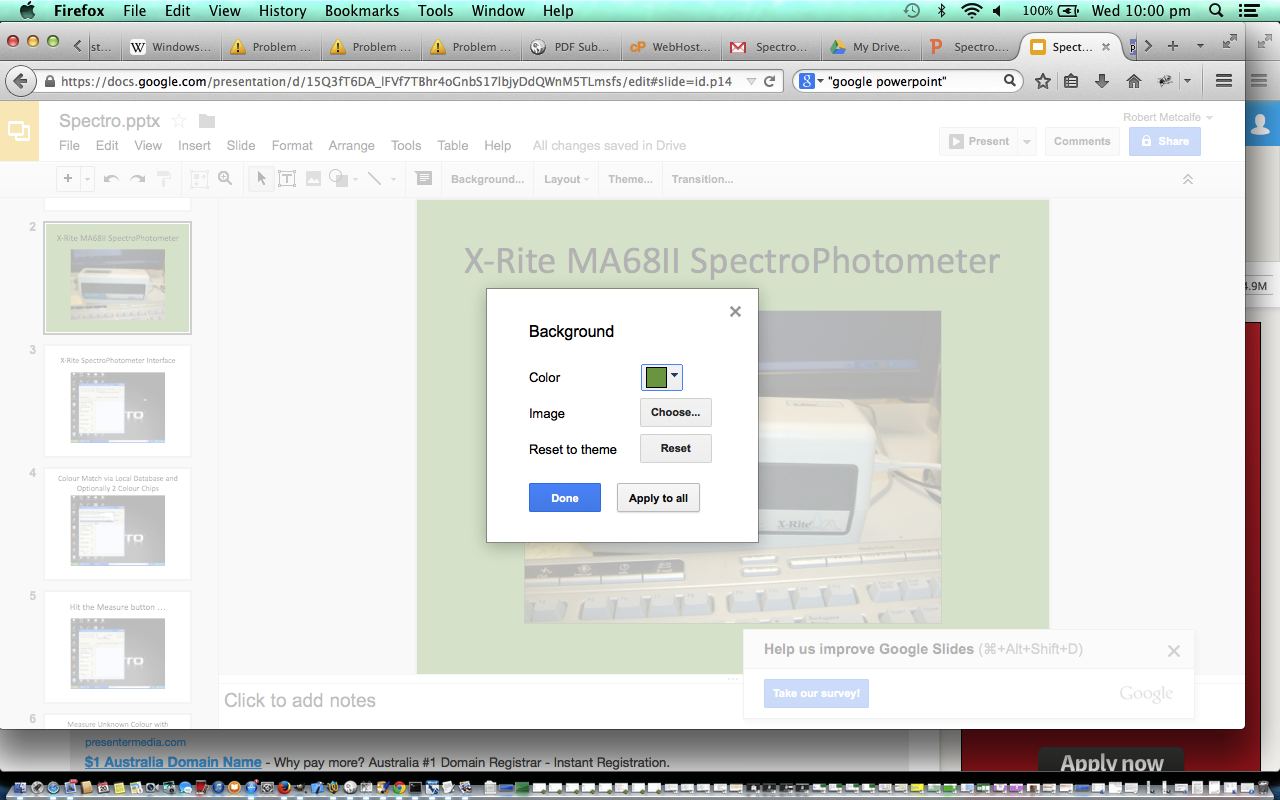Viewport: 1280px width, 800px height.
Task: Click the Choose image button
Action: click(675, 412)
